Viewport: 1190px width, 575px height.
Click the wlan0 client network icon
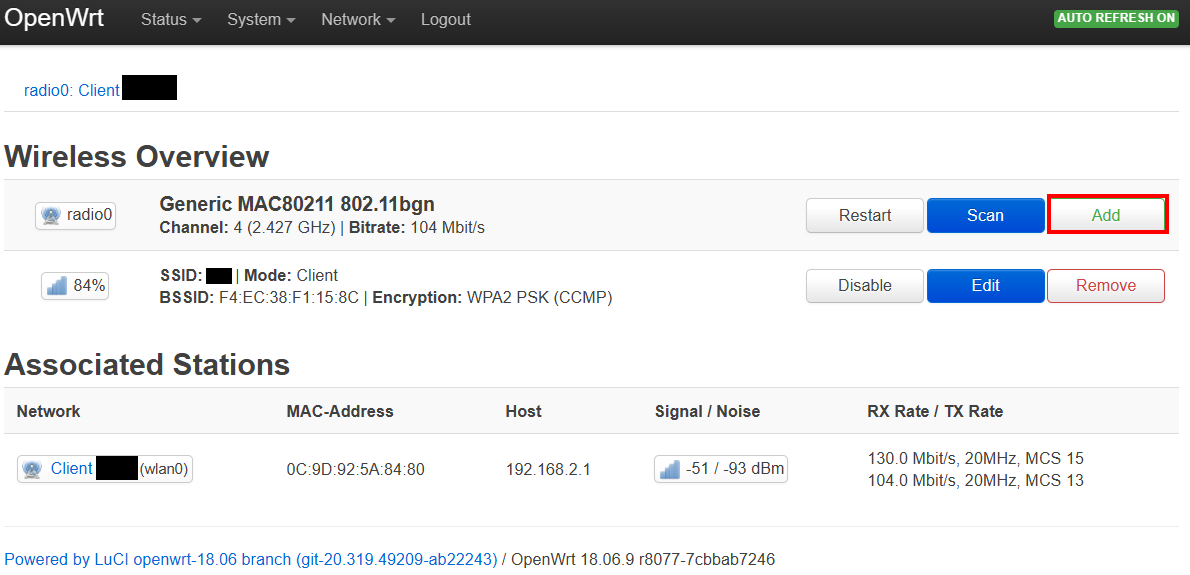pos(32,469)
